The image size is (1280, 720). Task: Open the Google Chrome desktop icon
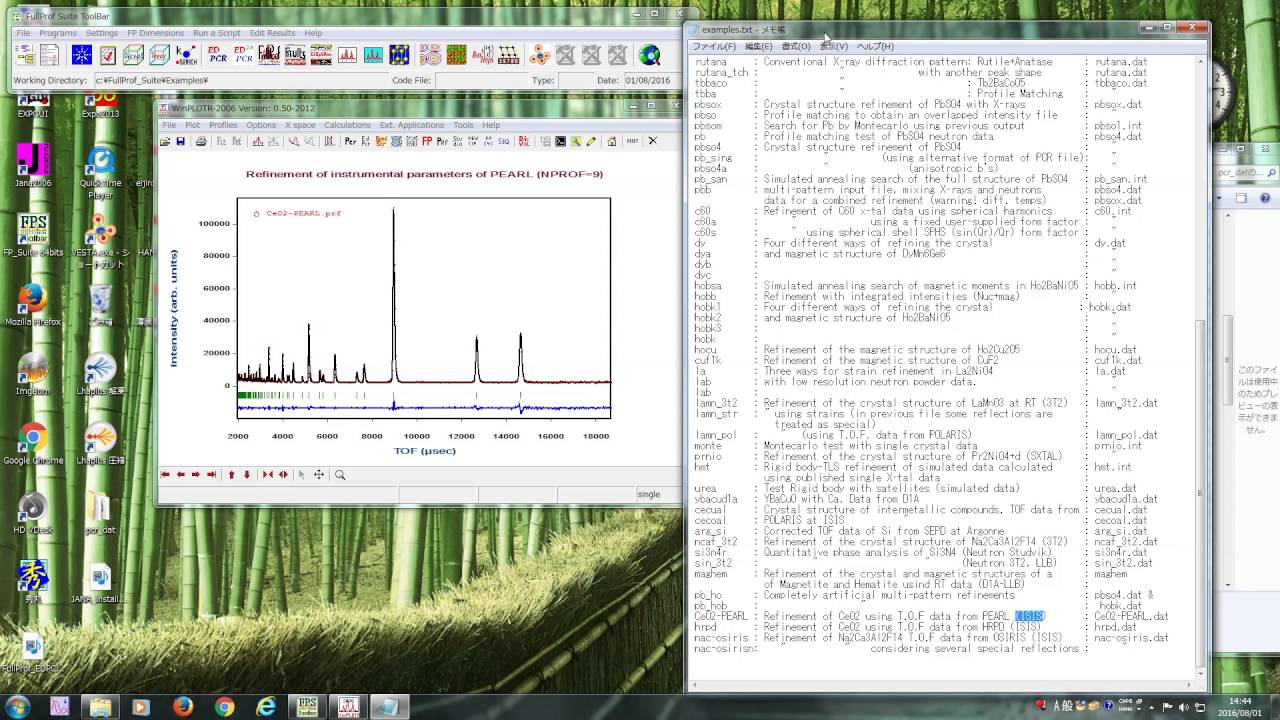(x=32, y=441)
